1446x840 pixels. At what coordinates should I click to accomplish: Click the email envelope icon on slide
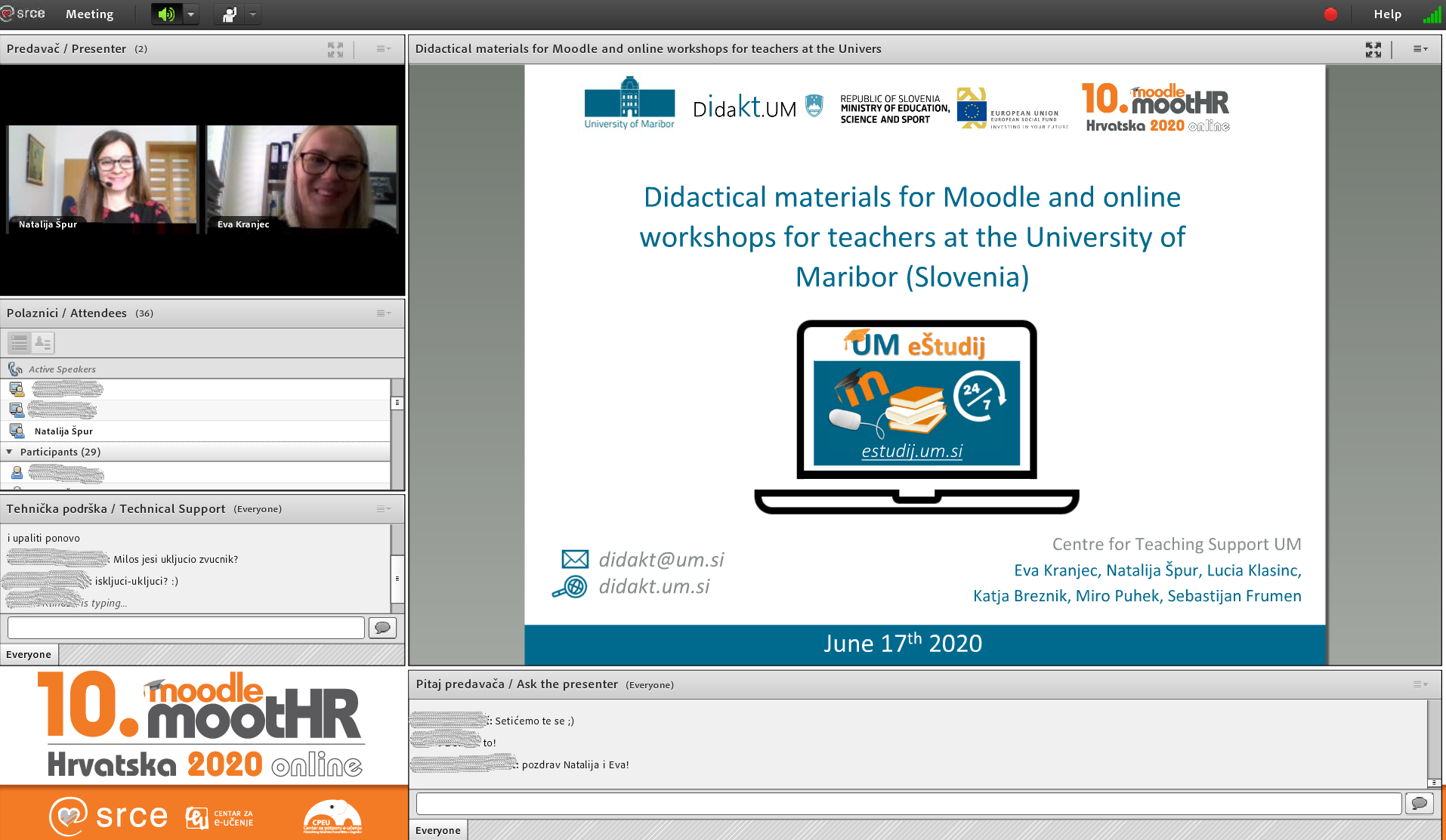click(575, 559)
